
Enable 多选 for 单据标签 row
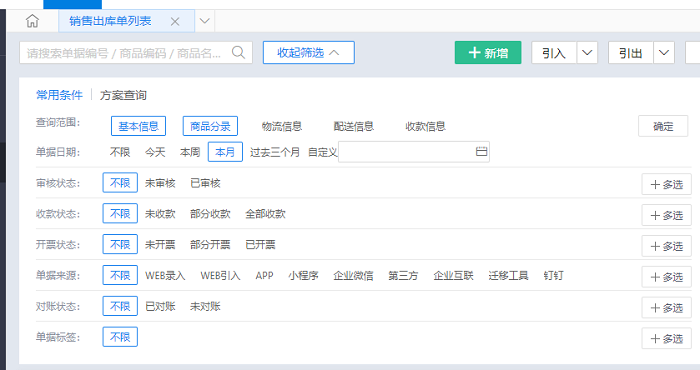[x=667, y=338]
